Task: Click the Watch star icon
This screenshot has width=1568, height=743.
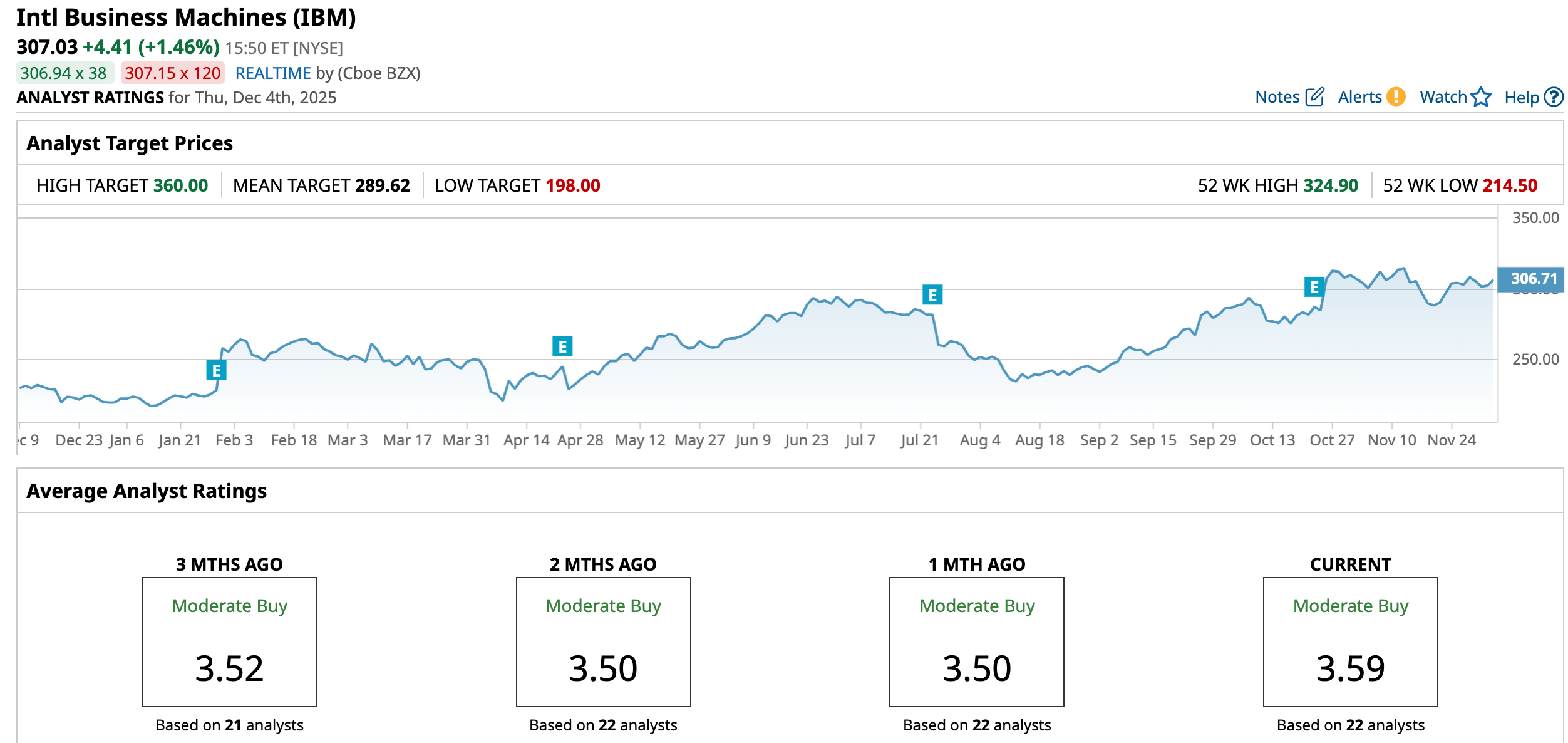Action: [x=1481, y=97]
